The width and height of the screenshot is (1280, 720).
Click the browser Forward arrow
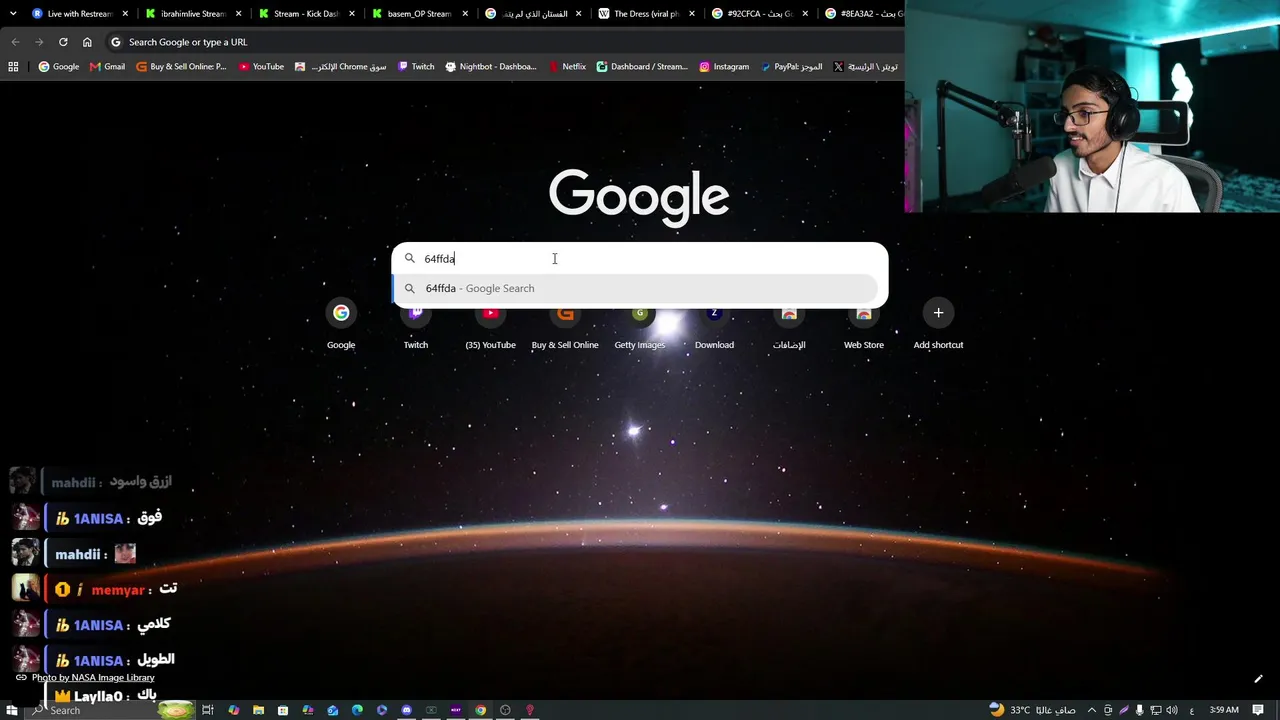click(x=39, y=42)
